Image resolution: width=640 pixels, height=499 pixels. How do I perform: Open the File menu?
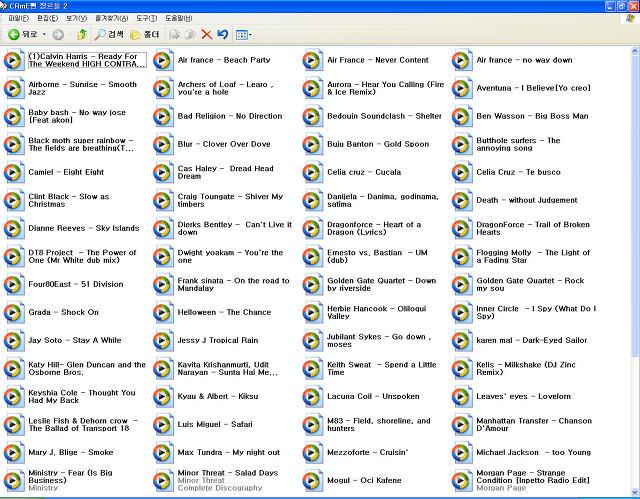tap(19, 18)
